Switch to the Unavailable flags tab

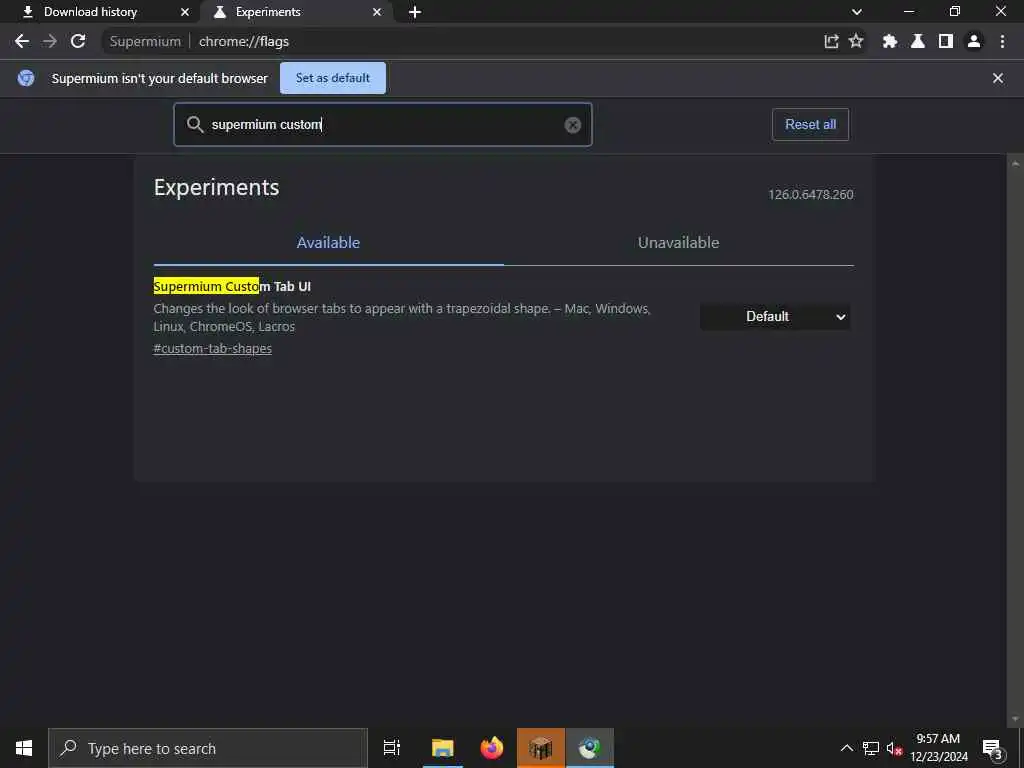point(679,242)
